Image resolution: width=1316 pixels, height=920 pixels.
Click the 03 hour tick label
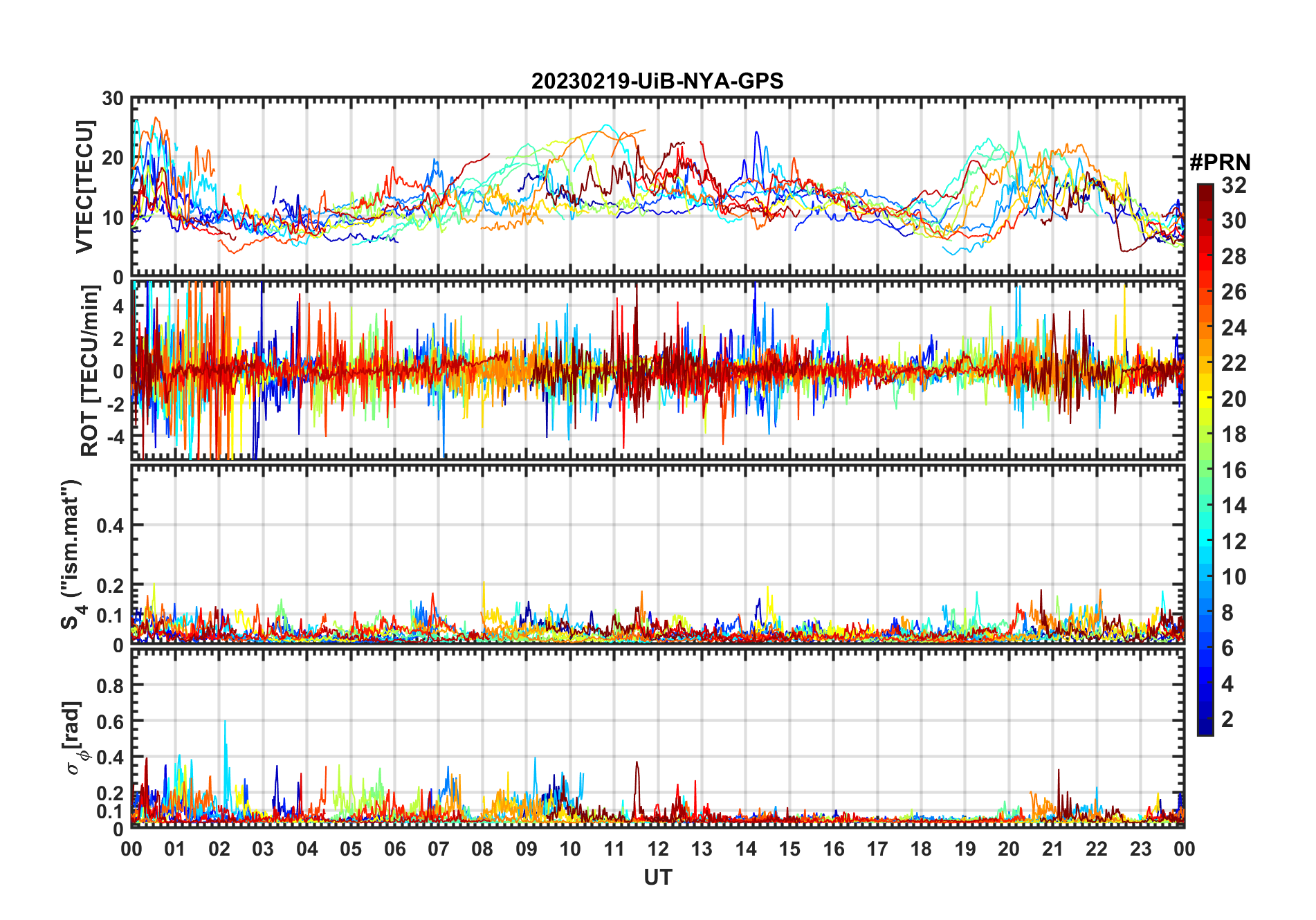coord(263,849)
